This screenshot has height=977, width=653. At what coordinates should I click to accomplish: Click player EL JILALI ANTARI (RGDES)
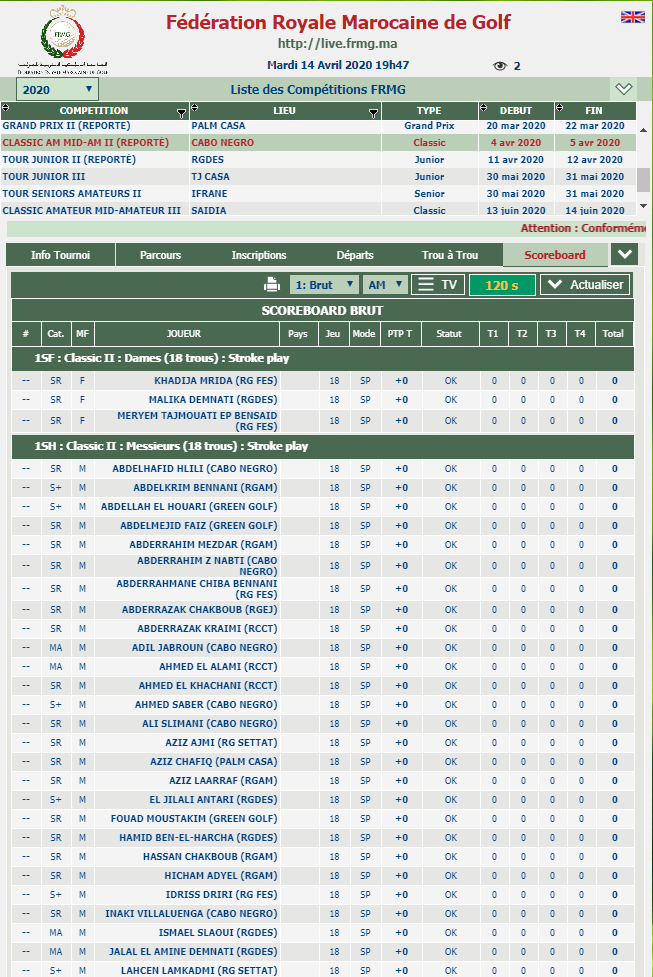(x=213, y=799)
